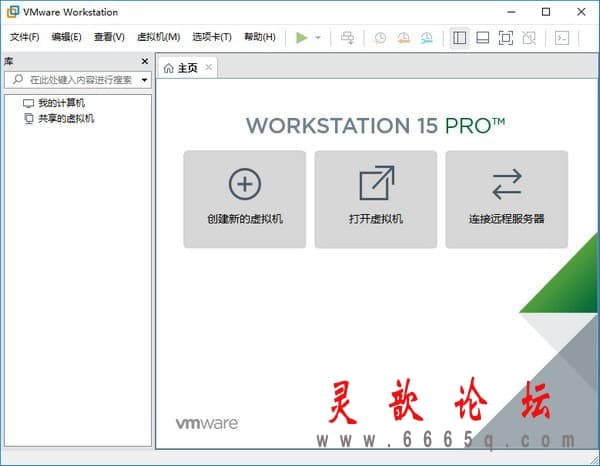Image resolution: width=600 pixels, height=466 pixels.
Task: Open the snapshot manager icon
Action: click(427, 37)
